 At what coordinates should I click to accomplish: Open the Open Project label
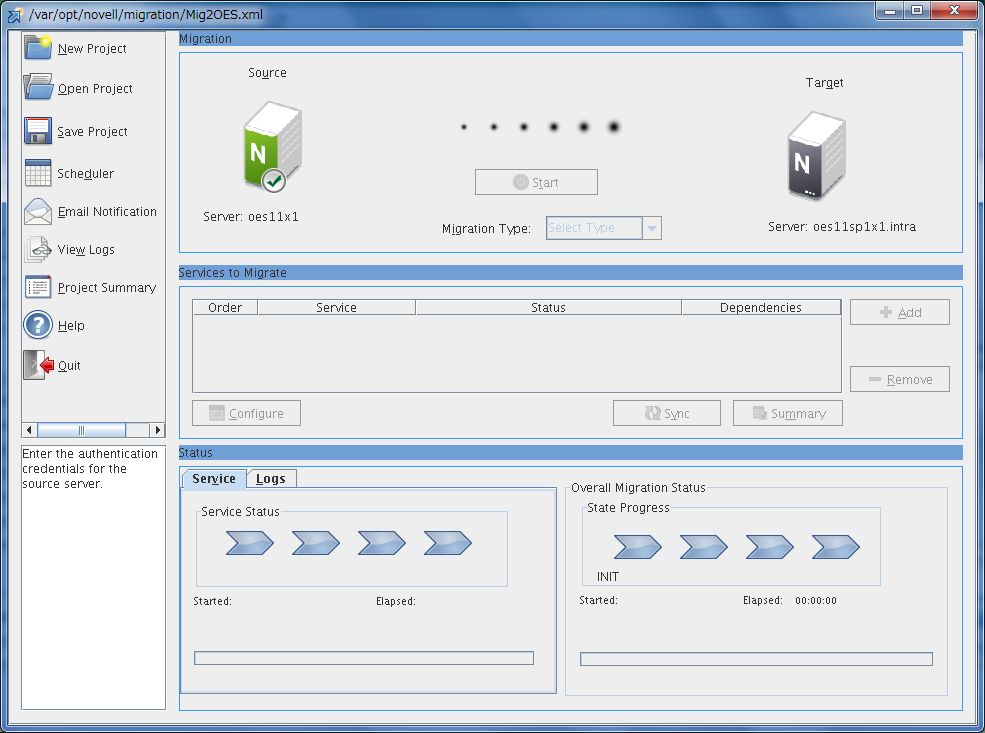(x=95, y=89)
